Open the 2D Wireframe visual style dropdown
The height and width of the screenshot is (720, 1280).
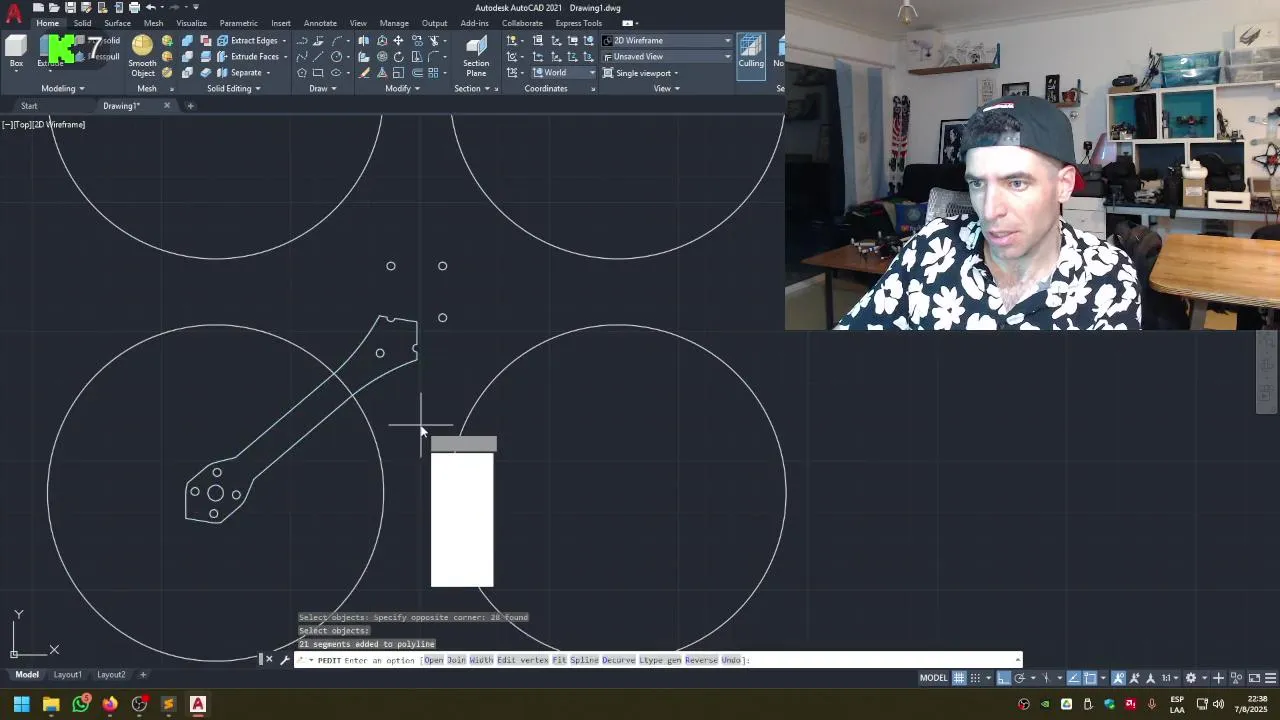[x=667, y=40]
